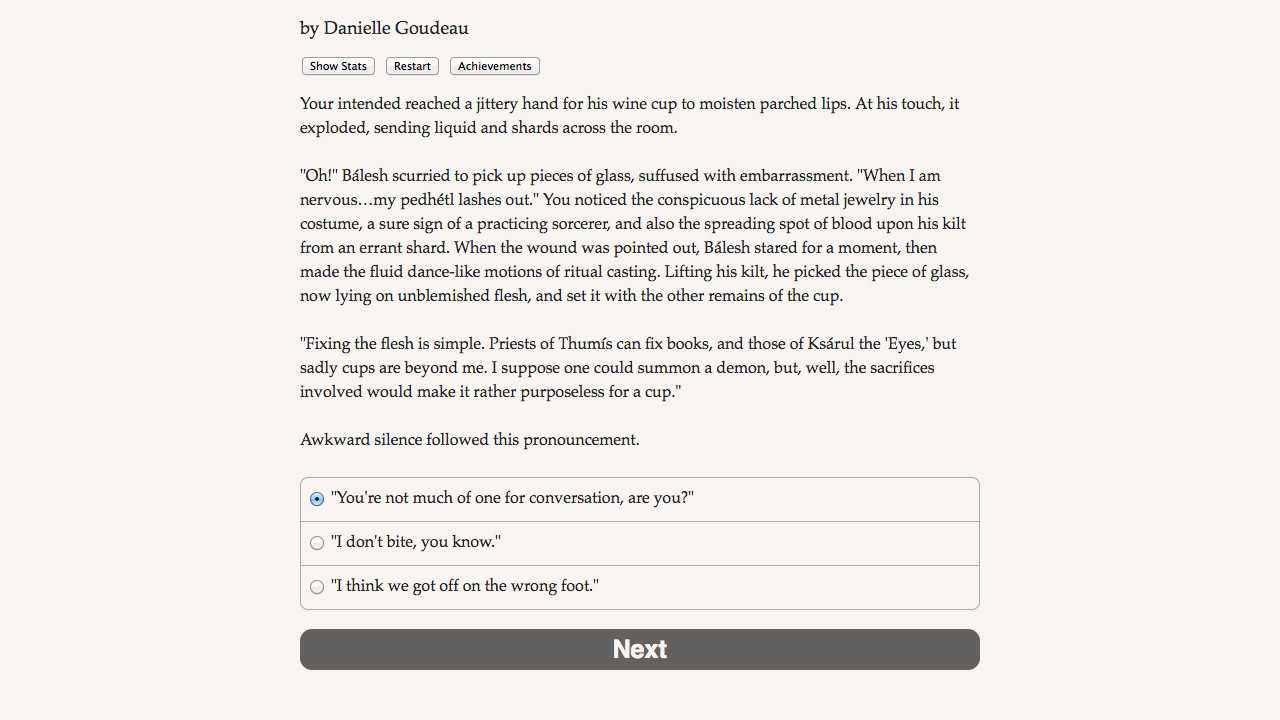Screen dimensions: 1280x720
Task: Click the Show Stats button
Action: (x=338, y=66)
